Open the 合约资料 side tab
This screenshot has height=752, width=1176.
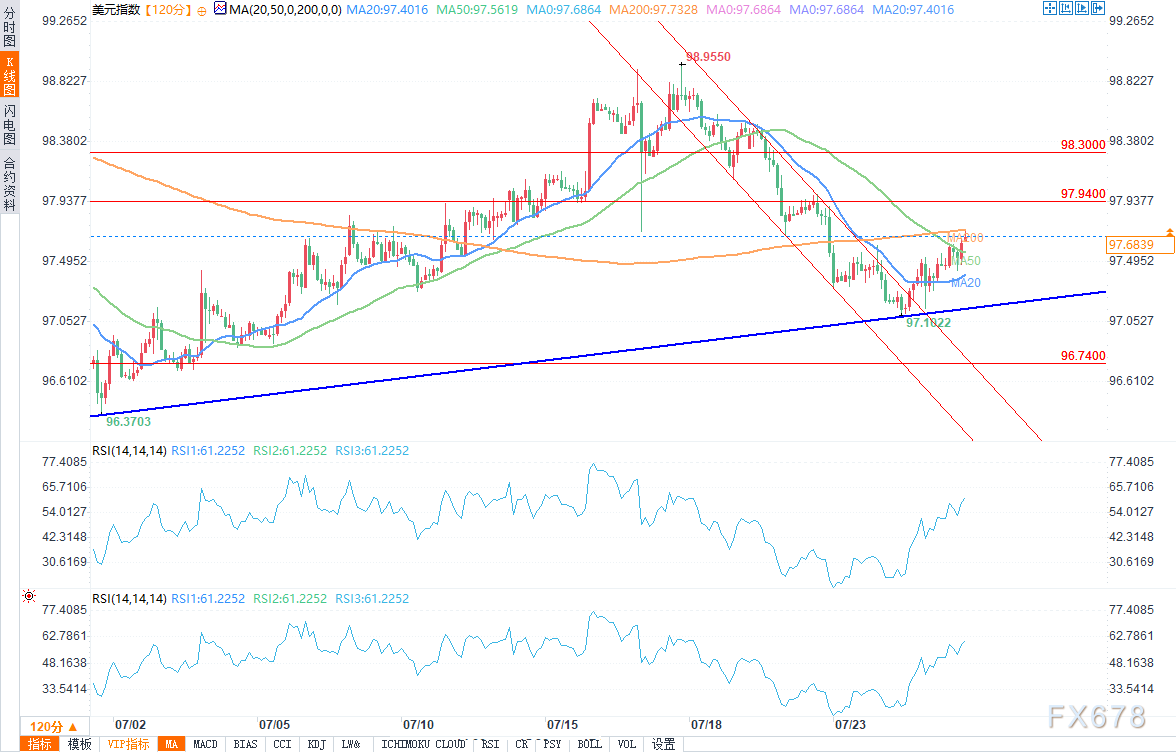[10, 183]
